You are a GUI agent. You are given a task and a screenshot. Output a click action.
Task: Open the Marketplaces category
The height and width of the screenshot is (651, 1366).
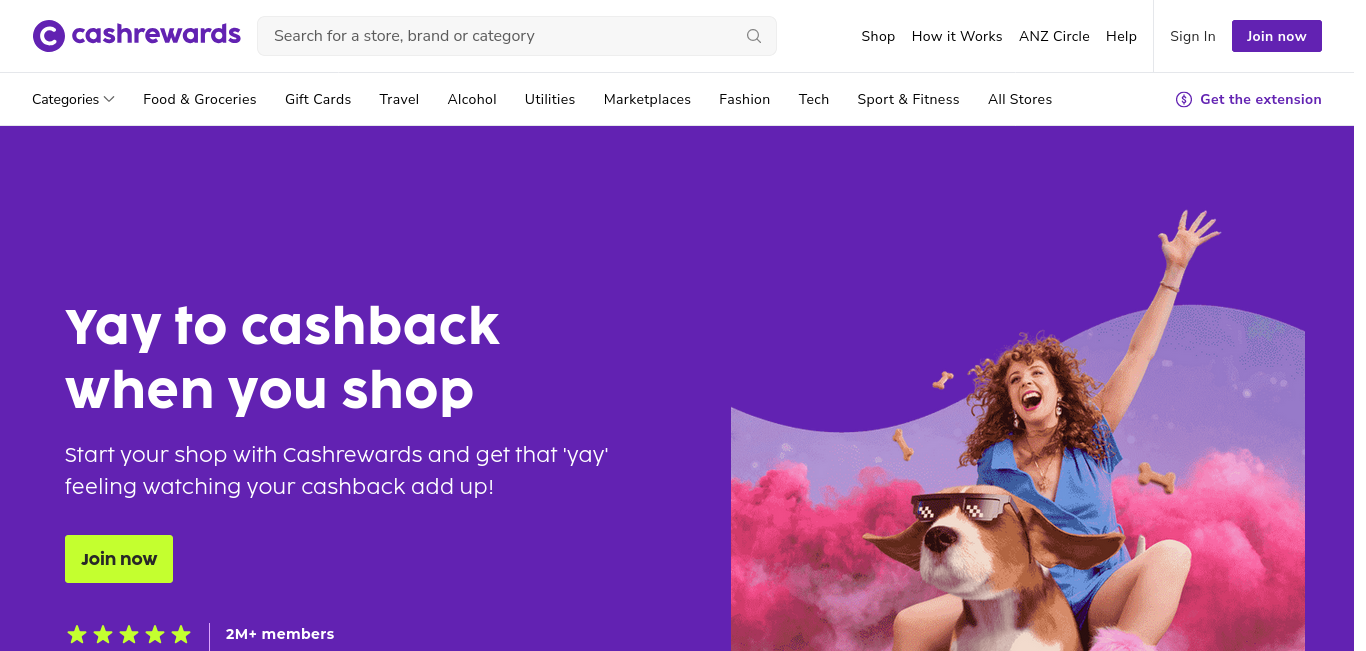(x=647, y=99)
